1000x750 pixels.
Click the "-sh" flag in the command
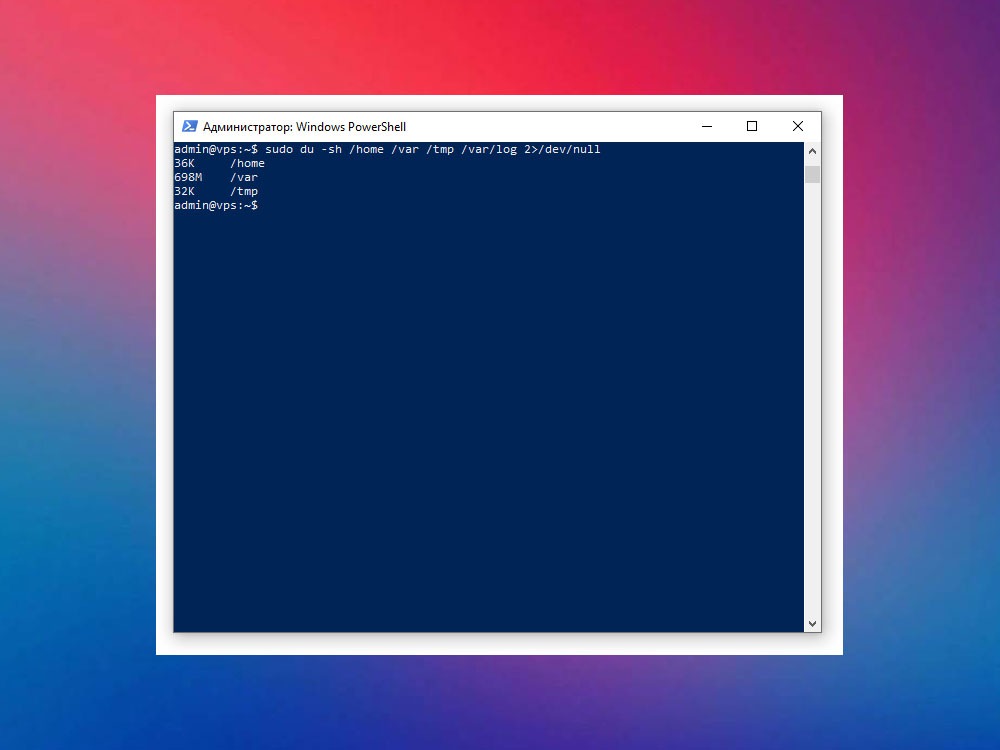(x=331, y=149)
